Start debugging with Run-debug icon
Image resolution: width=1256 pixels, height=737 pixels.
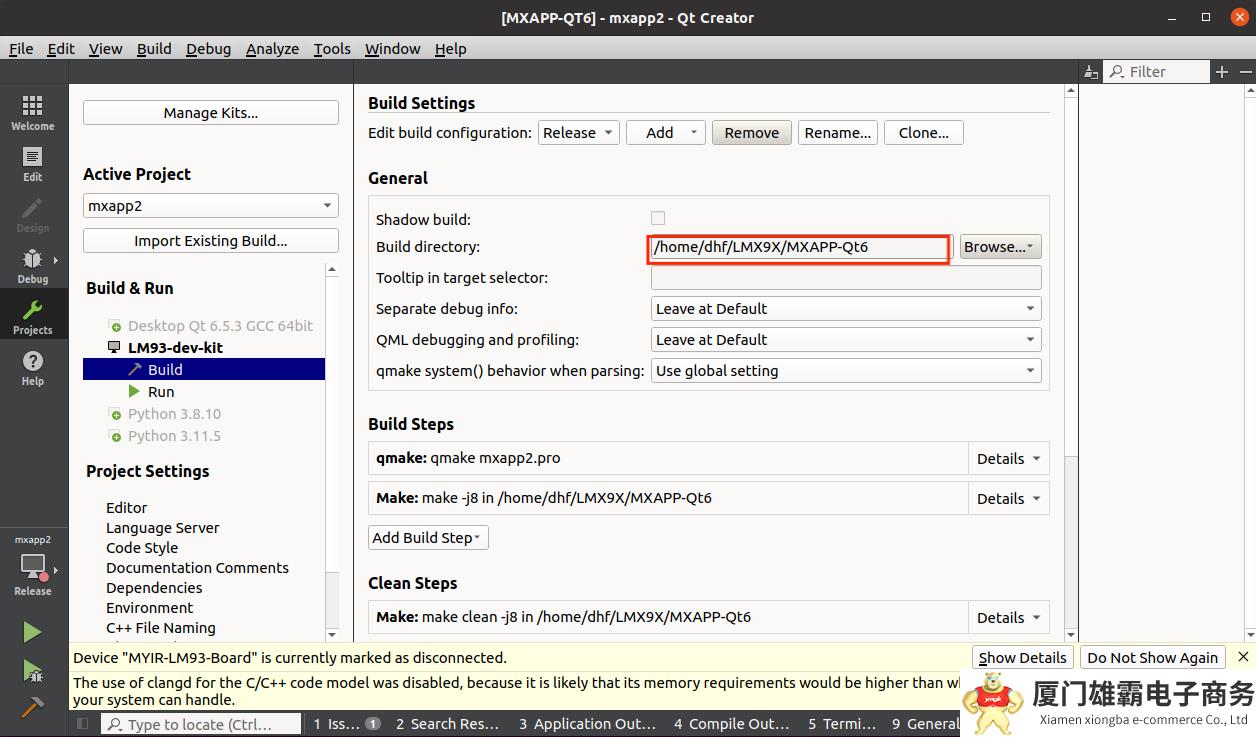pyautogui.click(x=32, y=670)
